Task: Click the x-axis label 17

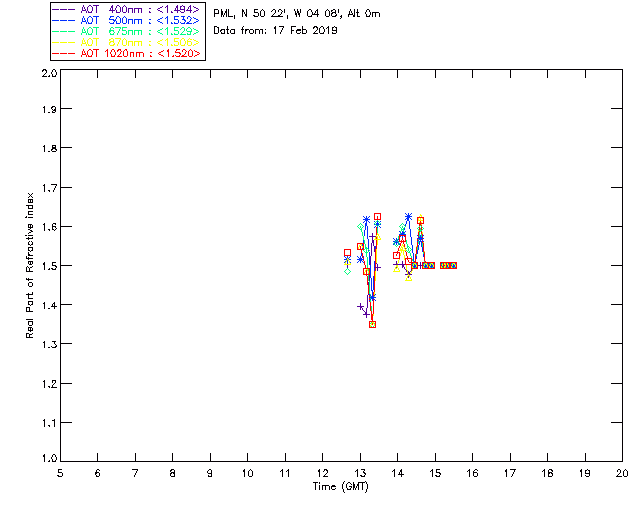Action: 510,473
